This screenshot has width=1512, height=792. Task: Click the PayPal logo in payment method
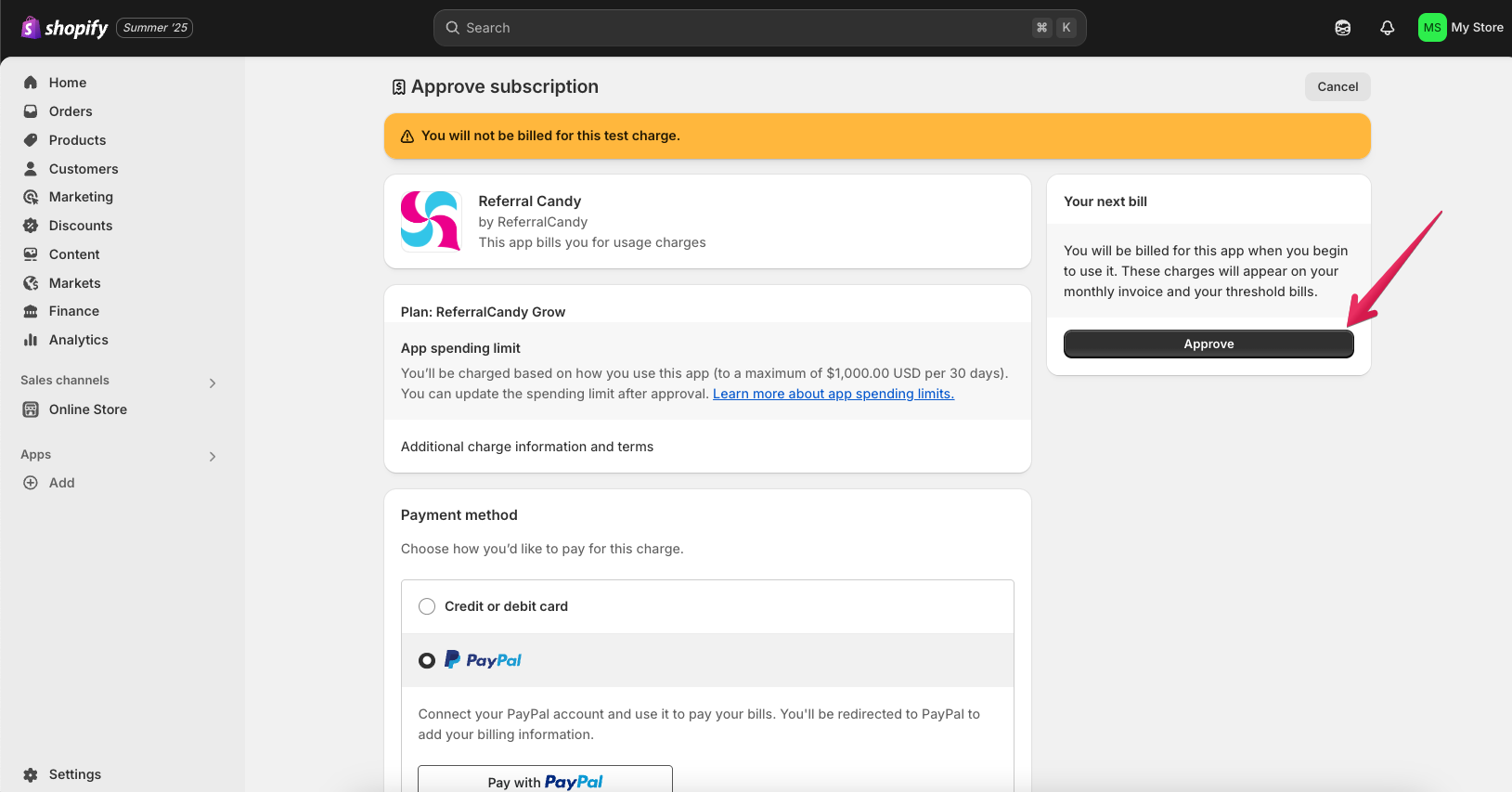click(x=484, y=660)
